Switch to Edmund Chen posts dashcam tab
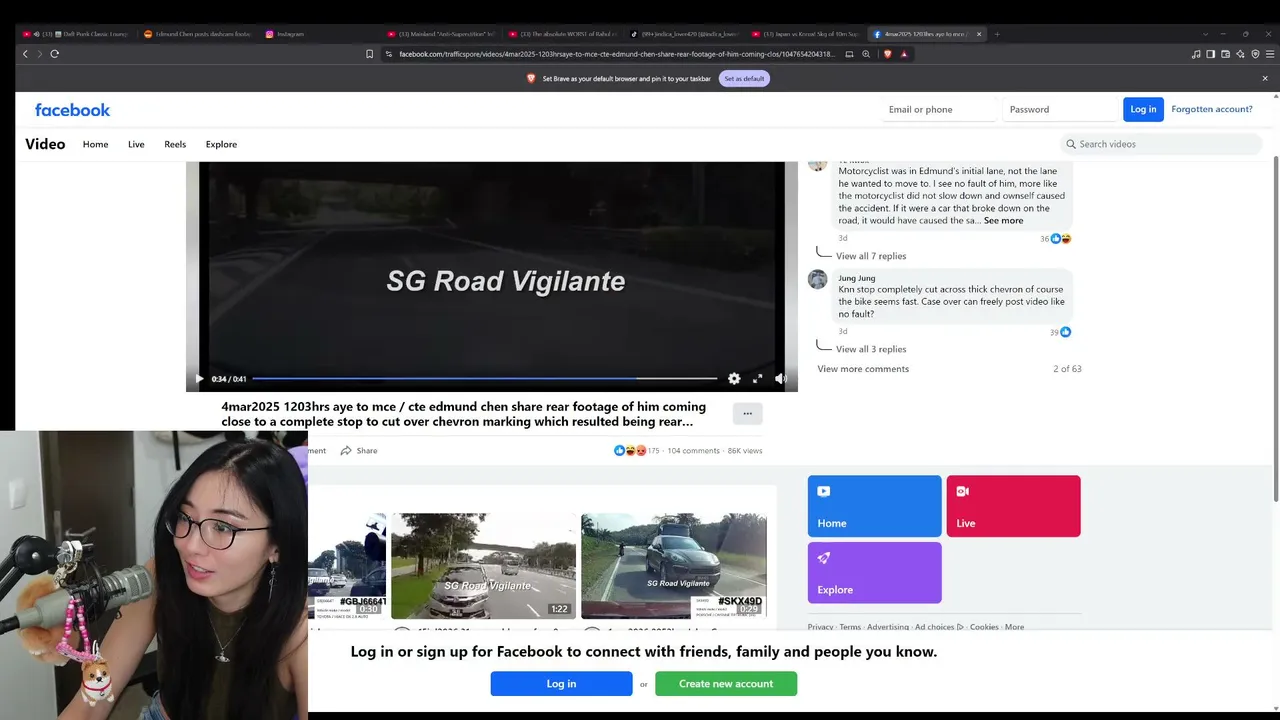Screen dimensions: 1280x720 click(197, 34)
